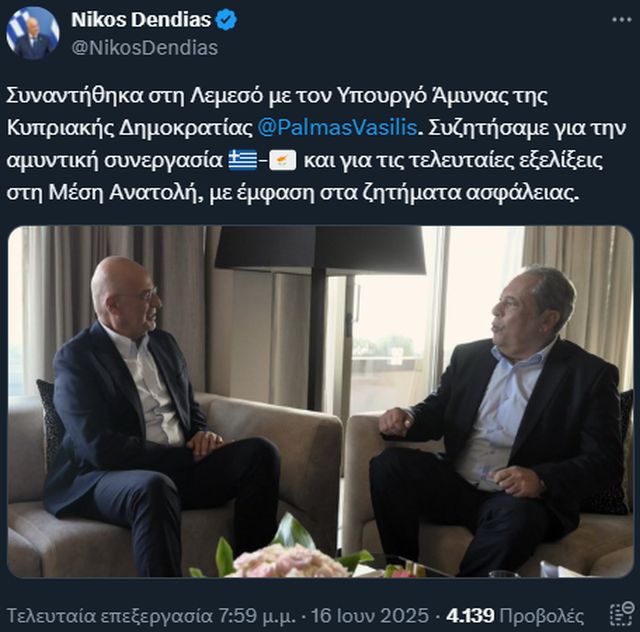Click the tweet text mentioning Λεμεσό
The image size is (640, 632).
(277, 96)
